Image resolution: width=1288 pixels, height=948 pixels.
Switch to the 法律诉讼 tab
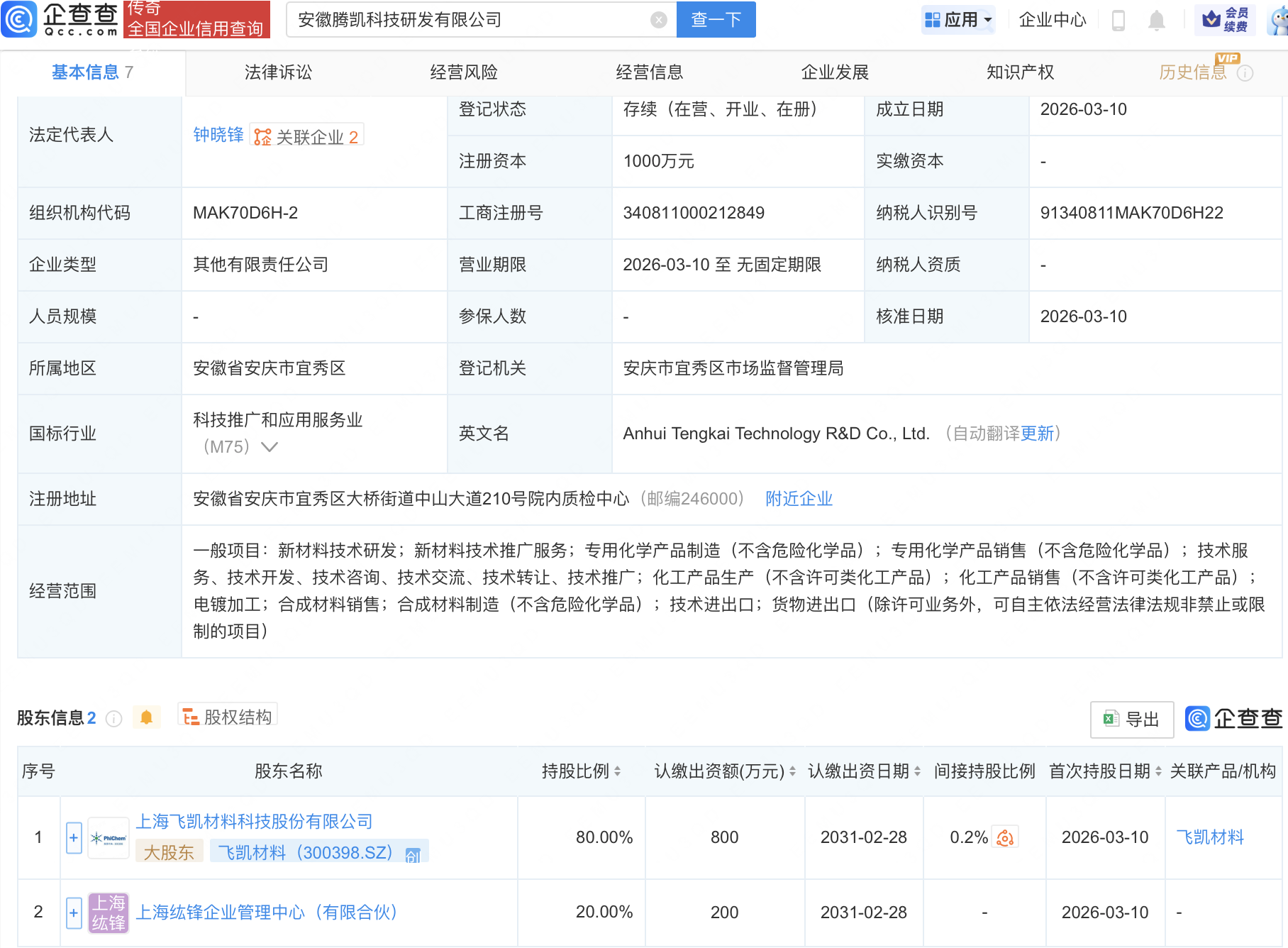pyautogui.click(x=278, y=72)
